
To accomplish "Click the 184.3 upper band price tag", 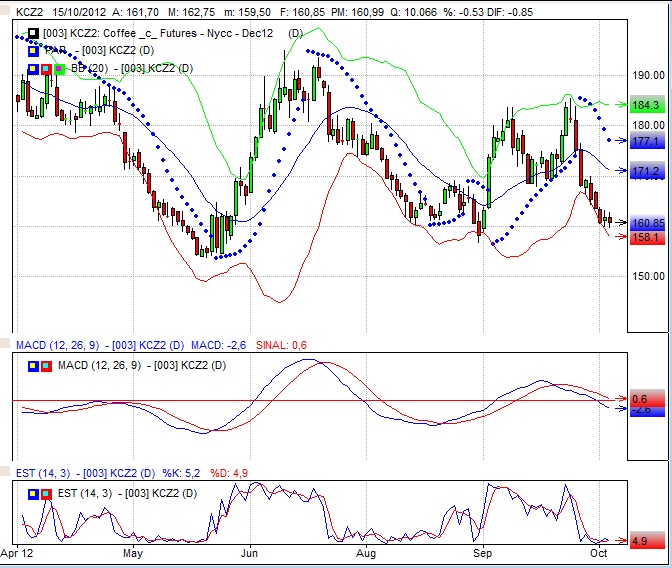I will tap(646, 105).
